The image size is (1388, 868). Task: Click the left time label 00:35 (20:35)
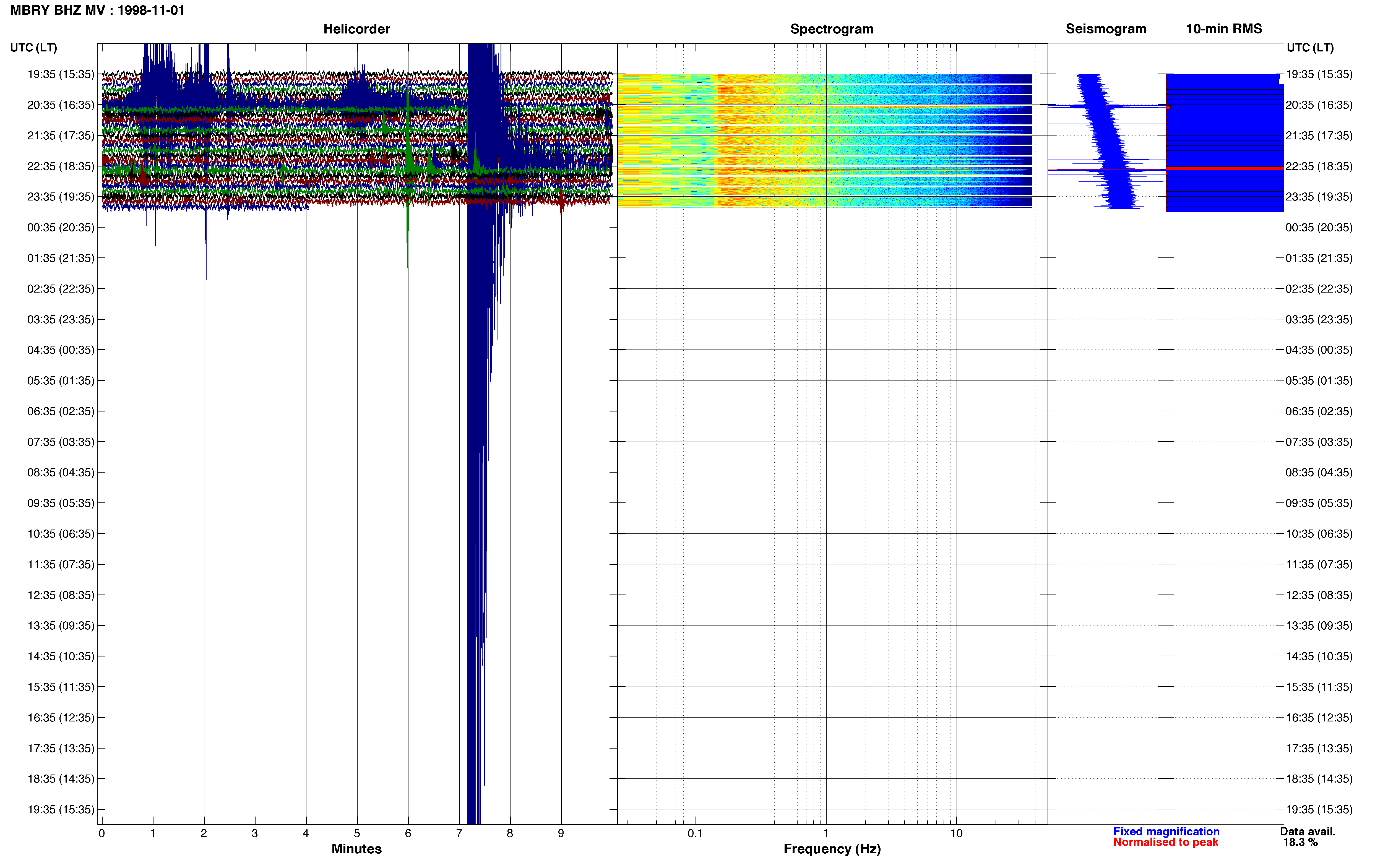[x=61, y=227]
